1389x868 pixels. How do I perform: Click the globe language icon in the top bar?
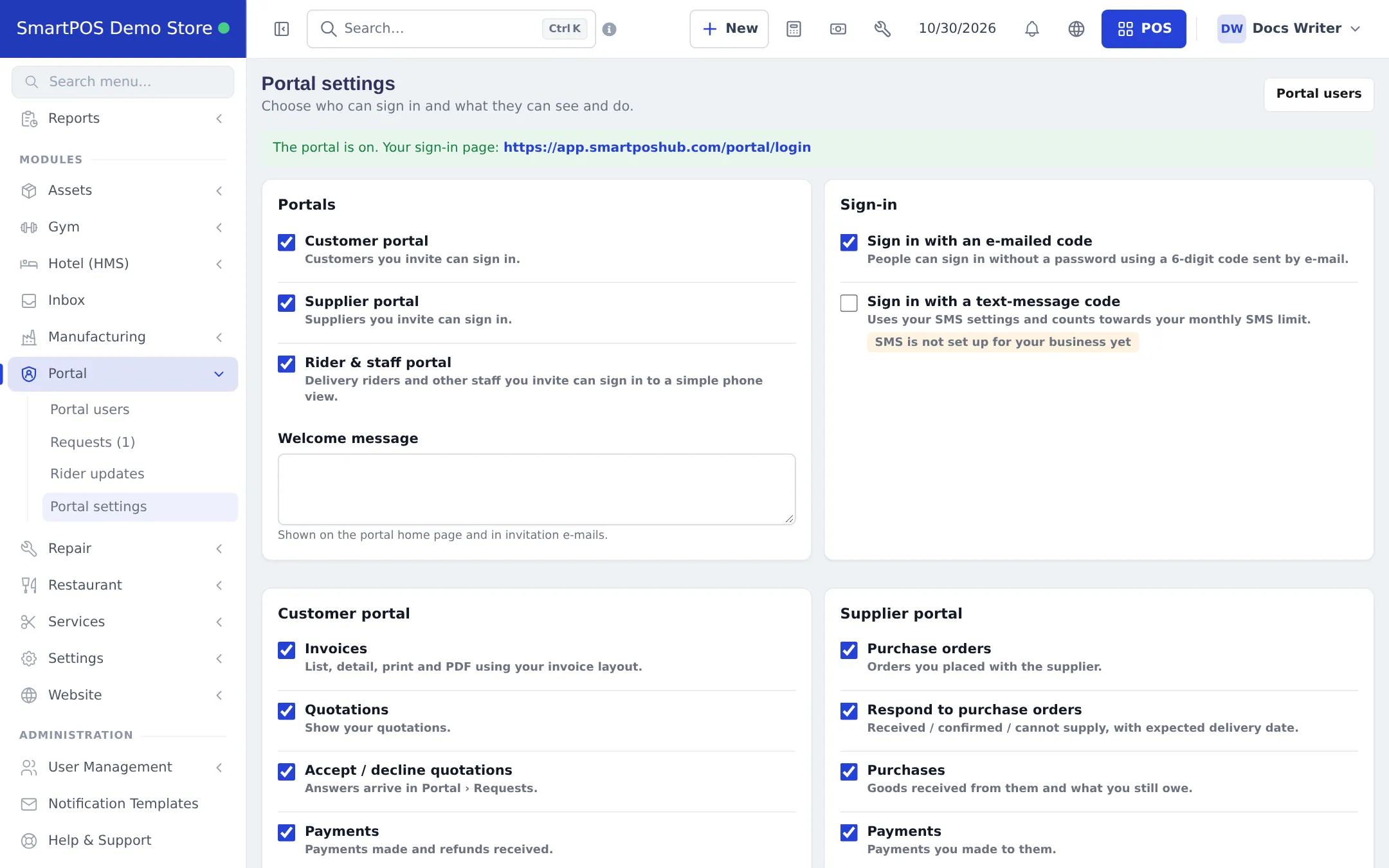[x=1076, y=29]
